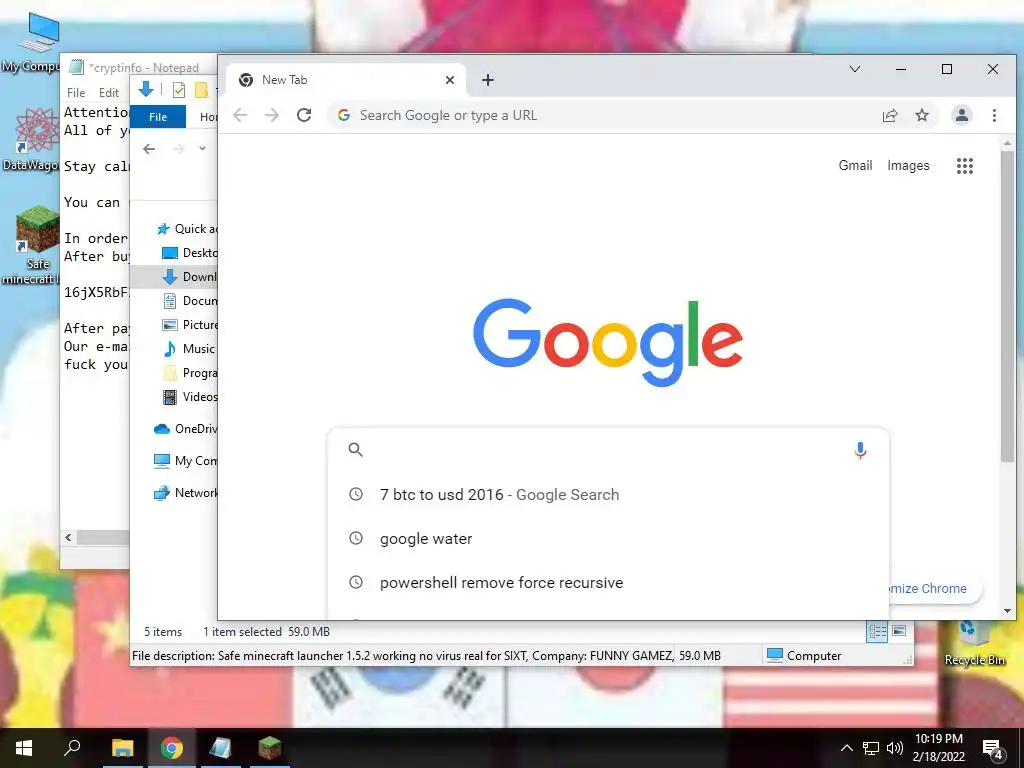
Task: Select the Recycle Bin desktop icon
Action: pos(974,643)
